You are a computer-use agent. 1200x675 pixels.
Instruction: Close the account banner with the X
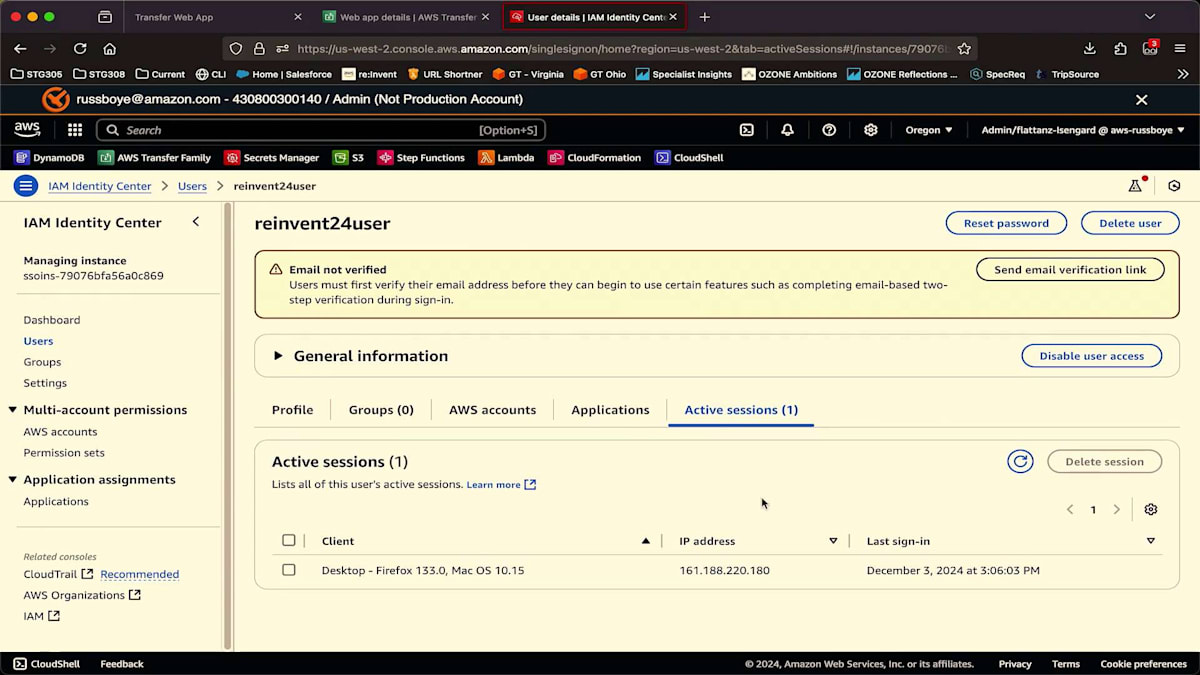coord(1141,100)
